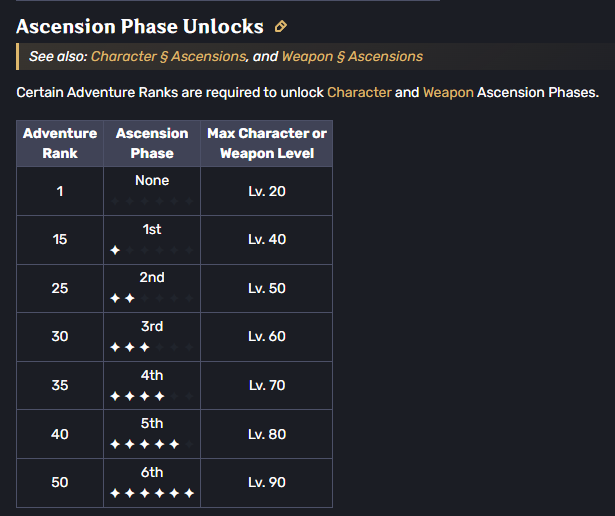The width and height of the screenshot is (615, 516).
Task: Follow the Character link in the description sentence
Action: pyautogui.click(x=359, y=93)
